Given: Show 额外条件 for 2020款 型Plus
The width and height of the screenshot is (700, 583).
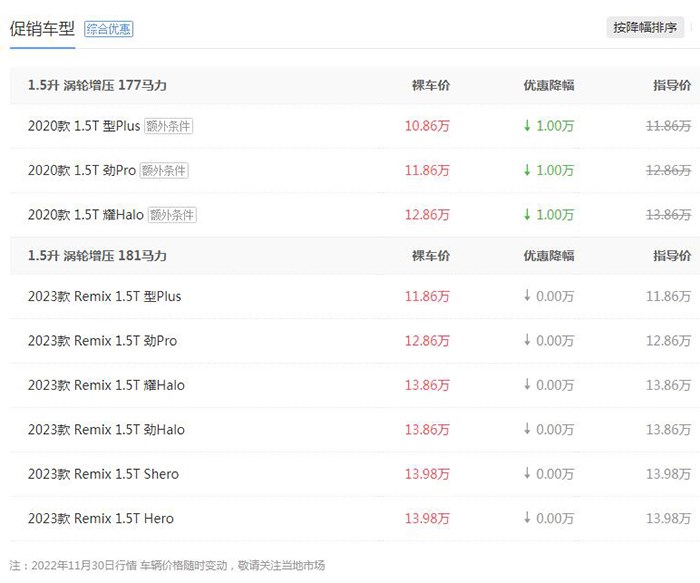Looking at the screenshot, I should 168,126.
